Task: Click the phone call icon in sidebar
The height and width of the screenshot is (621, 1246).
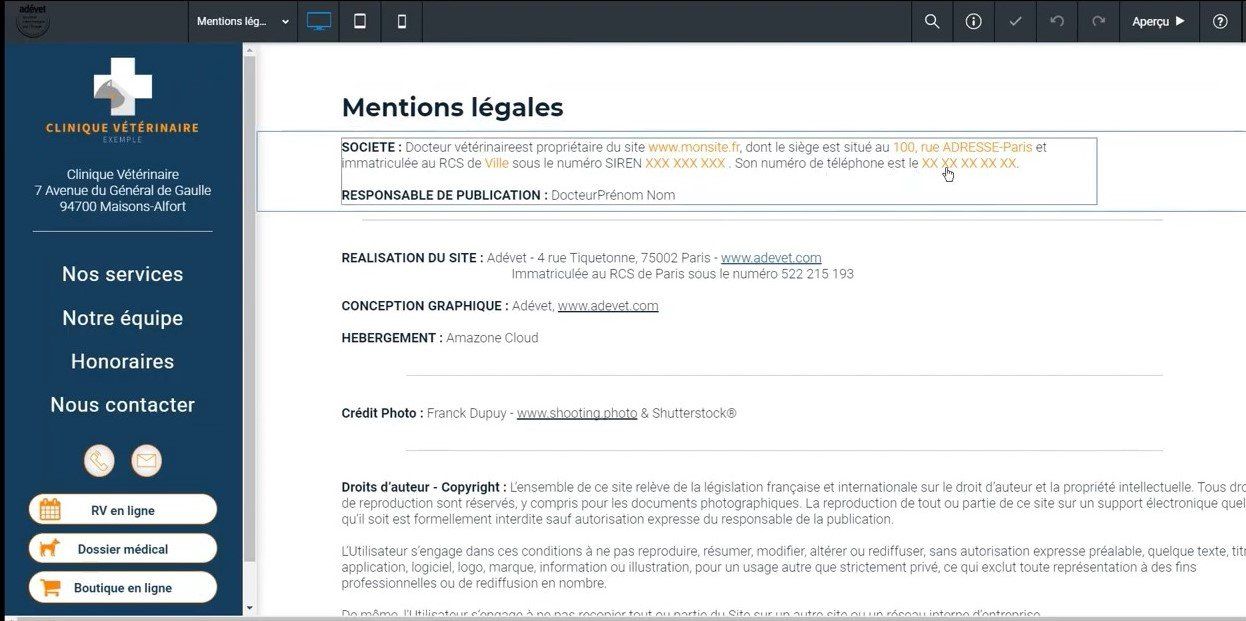Action: pyautogui.click(x=99, y=461)
